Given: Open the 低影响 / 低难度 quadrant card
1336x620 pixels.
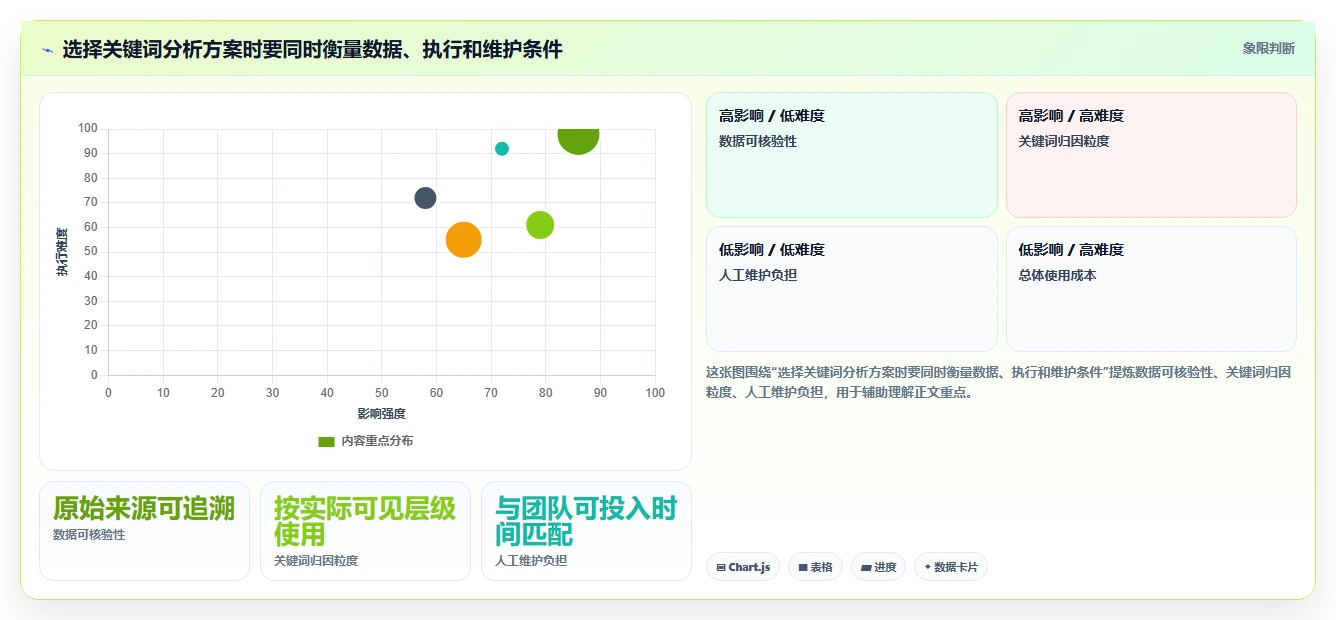Looking at the screenshot, I should coord(852,289).
